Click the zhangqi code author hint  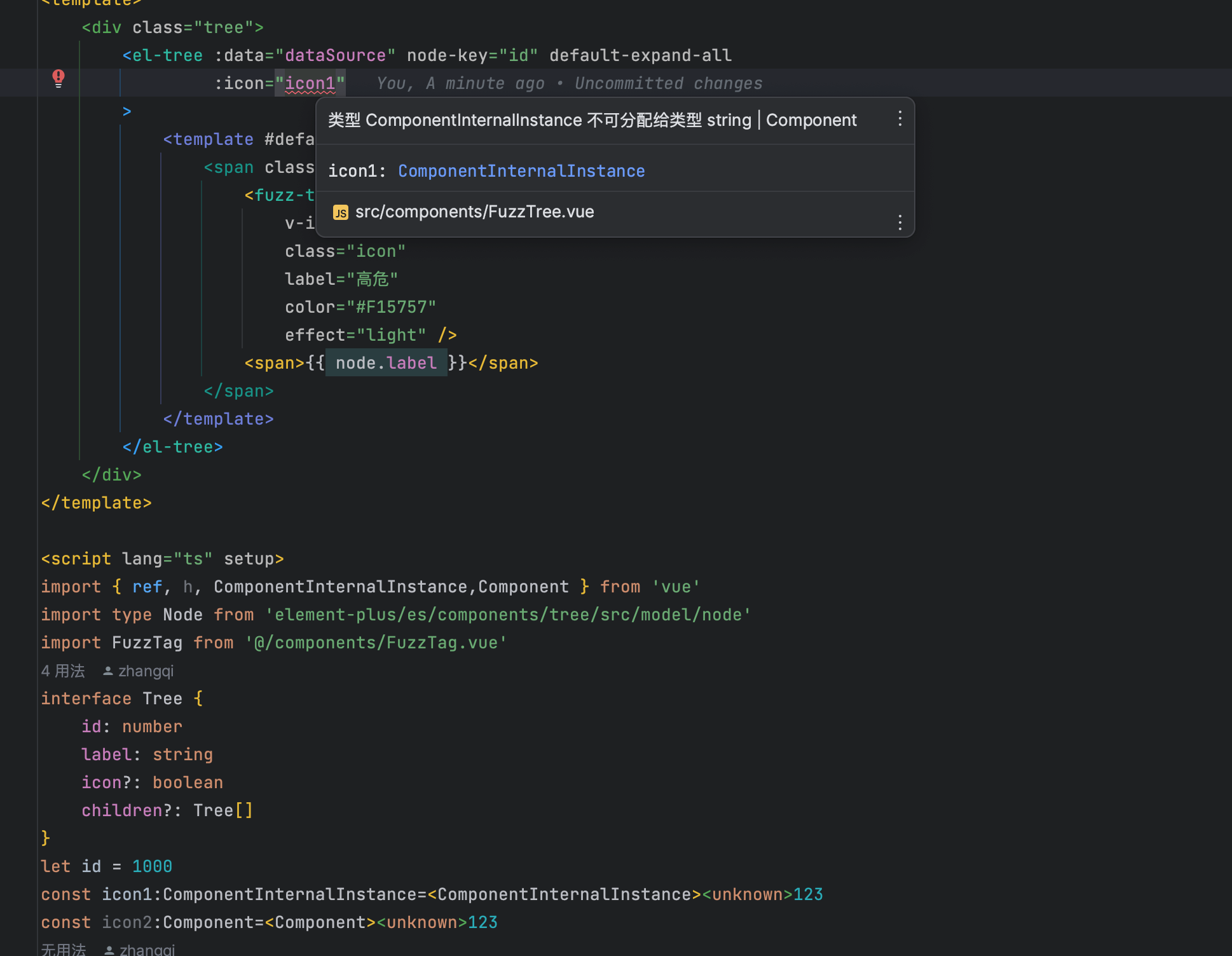[146, 671]
